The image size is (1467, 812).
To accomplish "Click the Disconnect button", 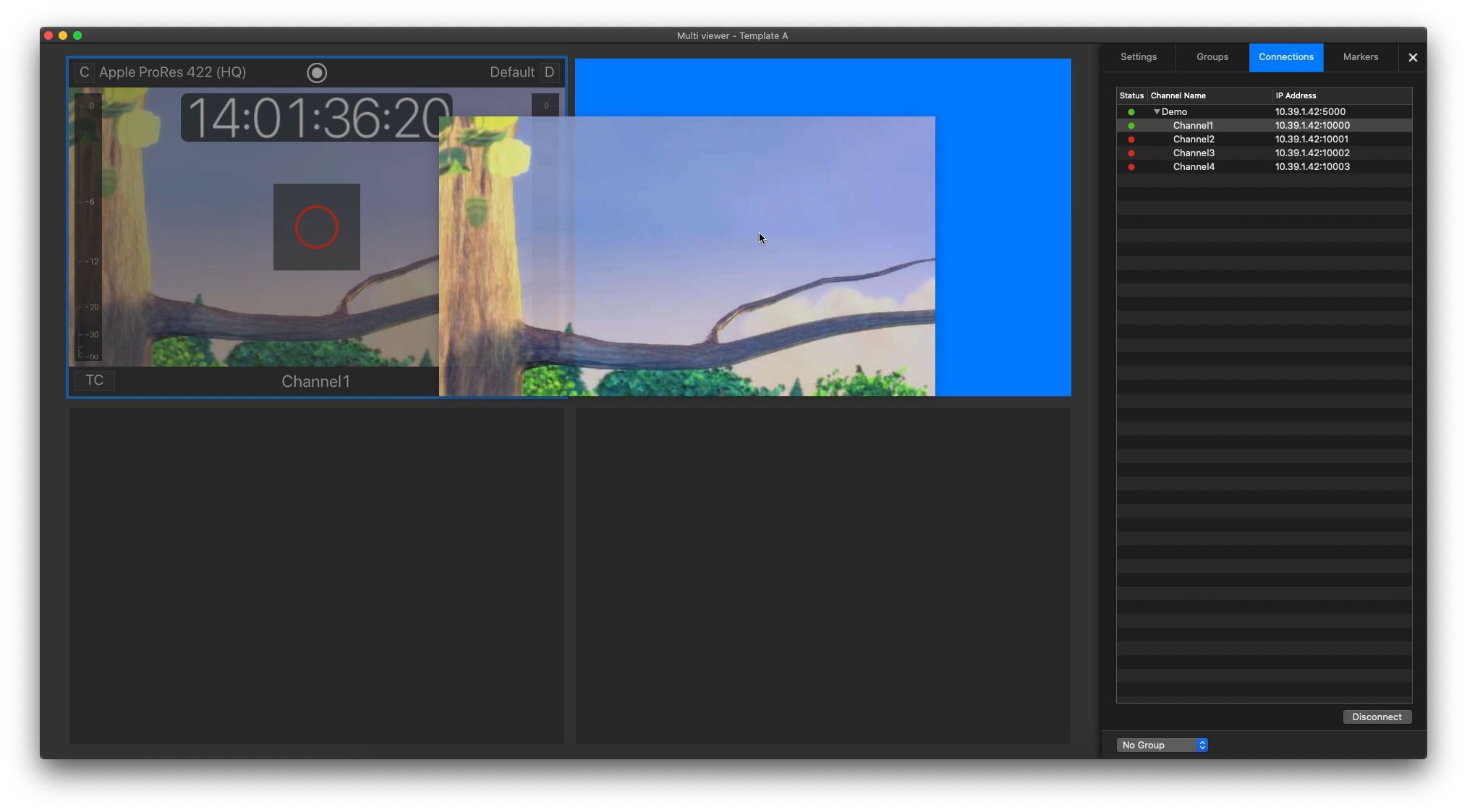I will coord(1377,717).
